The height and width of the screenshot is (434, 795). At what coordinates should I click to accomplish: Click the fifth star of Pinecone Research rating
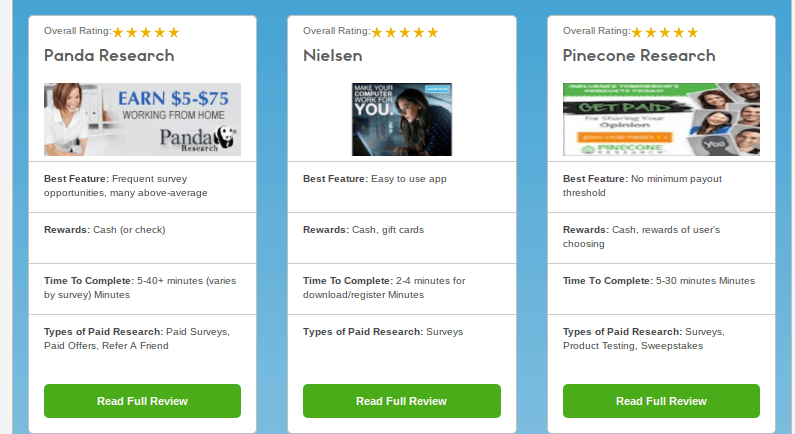tap(693, 33)
